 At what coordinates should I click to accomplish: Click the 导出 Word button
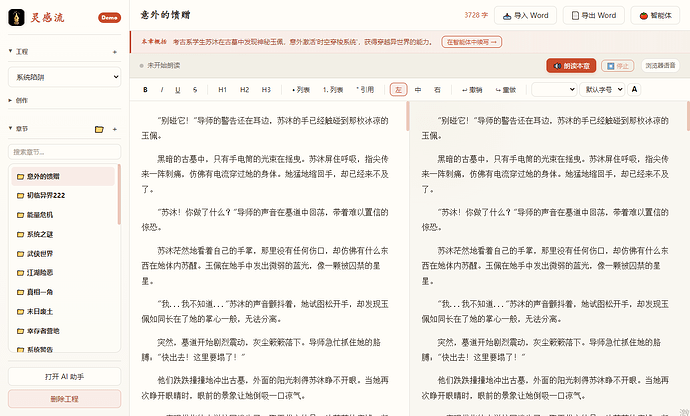click(x=594, y=15)
